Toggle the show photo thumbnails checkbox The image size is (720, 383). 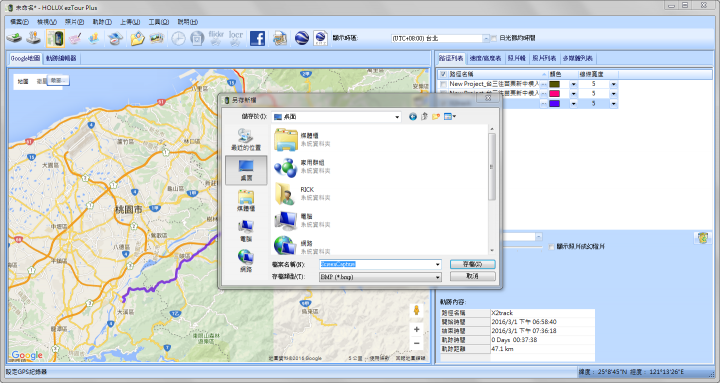[551, 247]
